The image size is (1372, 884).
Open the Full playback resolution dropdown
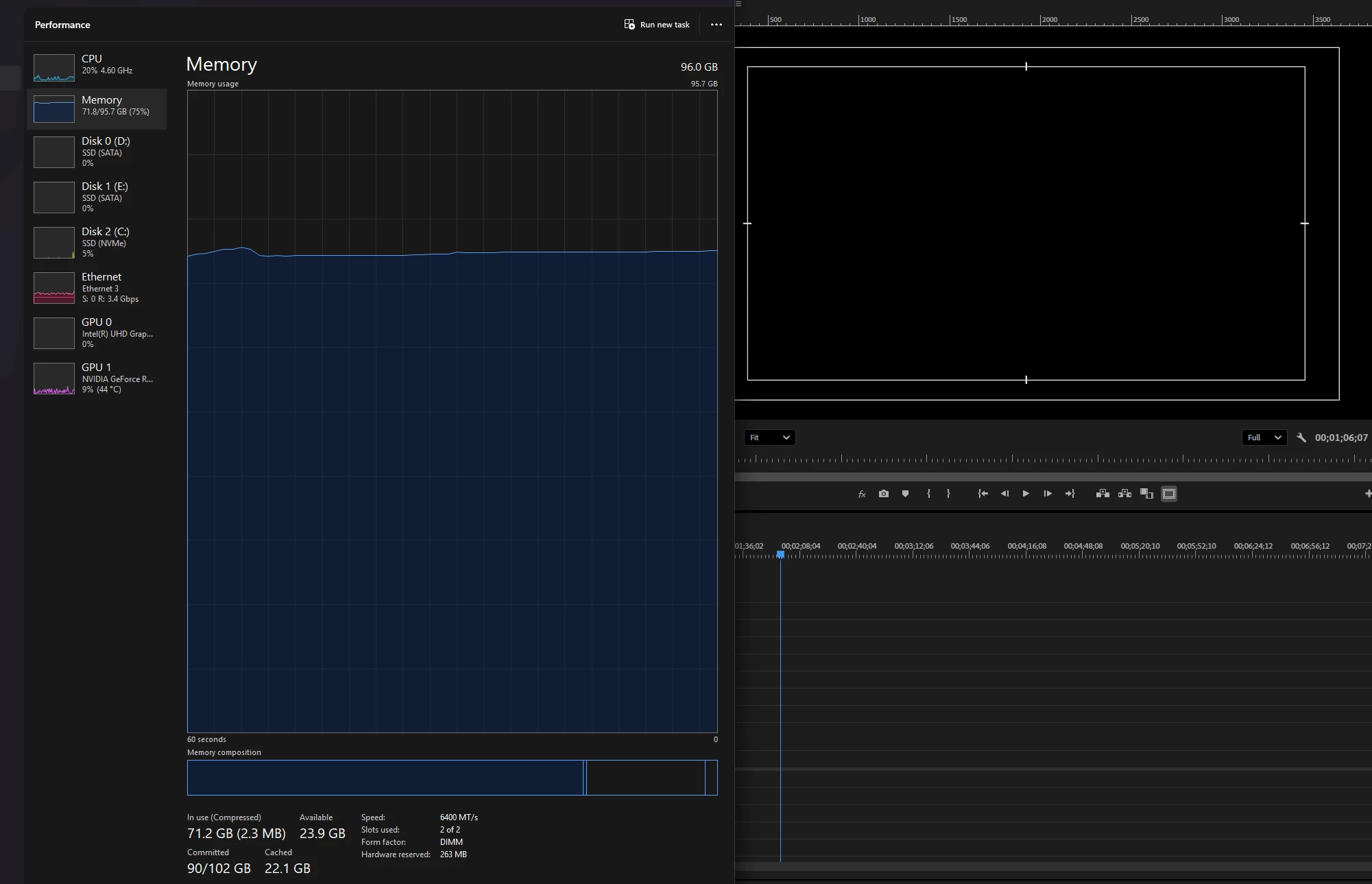[1263, 438]
